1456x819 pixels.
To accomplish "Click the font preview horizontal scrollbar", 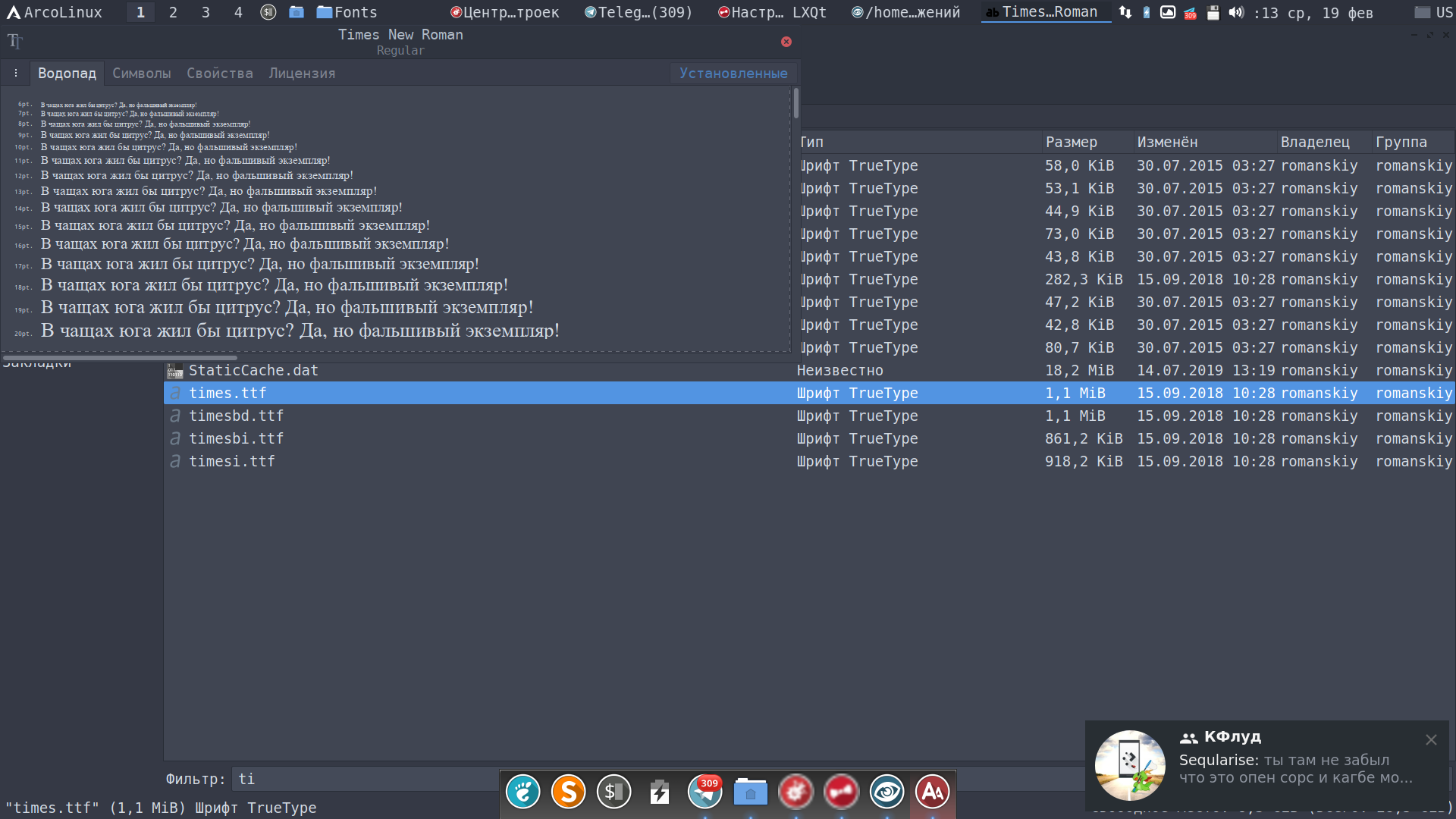I will [x=120, y=357].
